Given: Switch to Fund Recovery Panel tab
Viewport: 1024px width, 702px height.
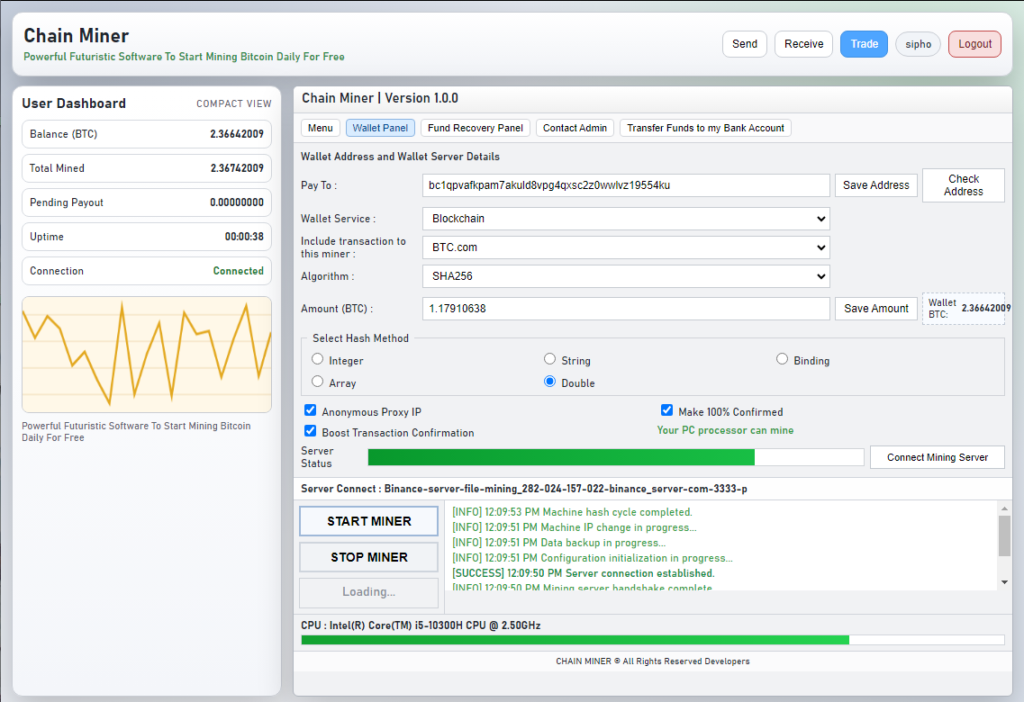Looking at the screenshot, I should [475, 128].
